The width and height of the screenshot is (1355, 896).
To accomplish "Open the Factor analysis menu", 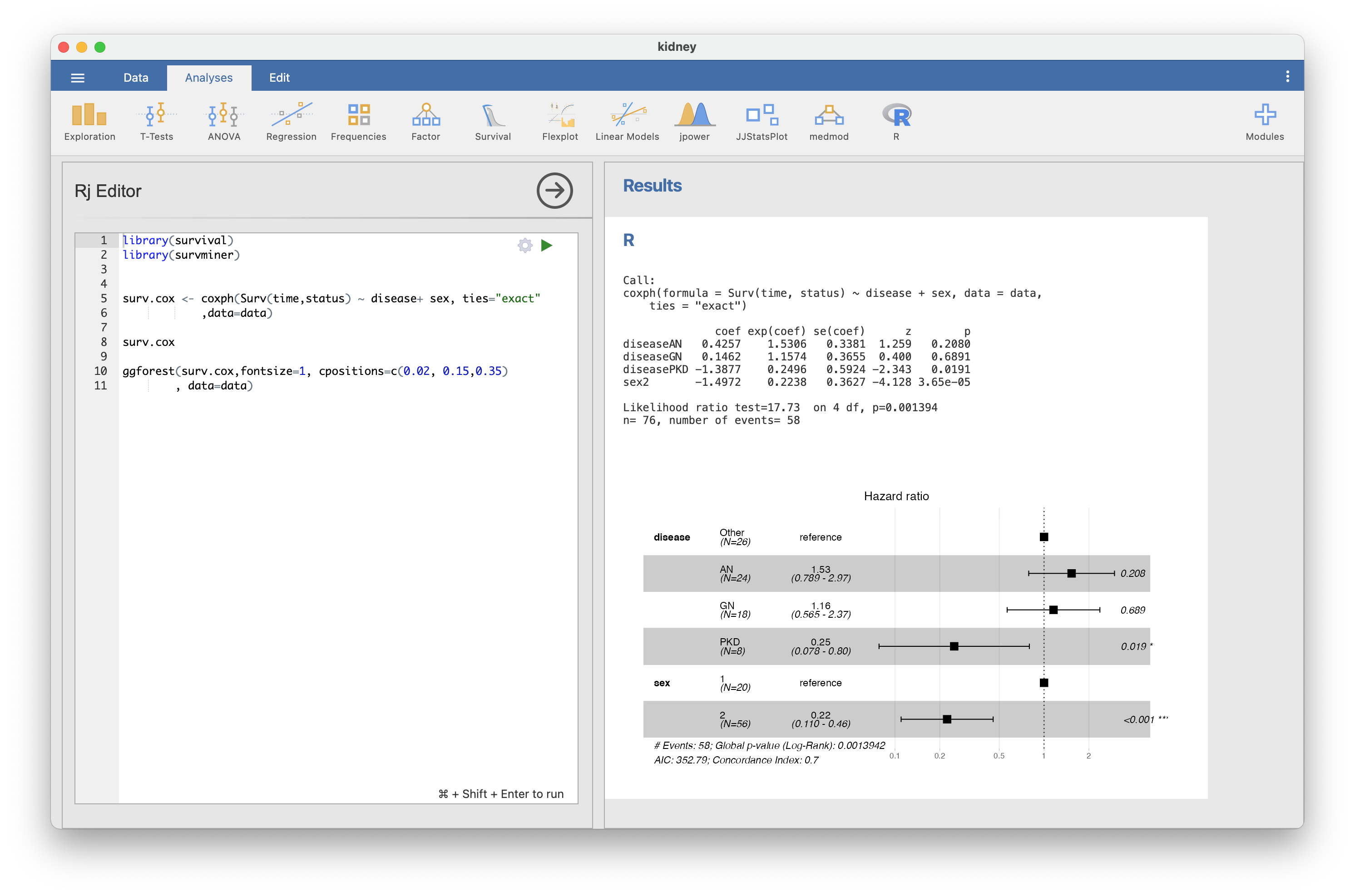I will point(426,122).
